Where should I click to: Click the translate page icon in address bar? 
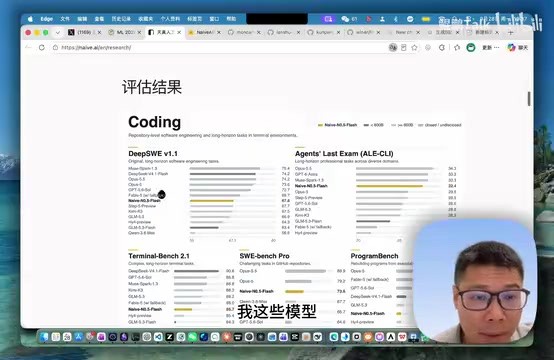tap(393, 47)
